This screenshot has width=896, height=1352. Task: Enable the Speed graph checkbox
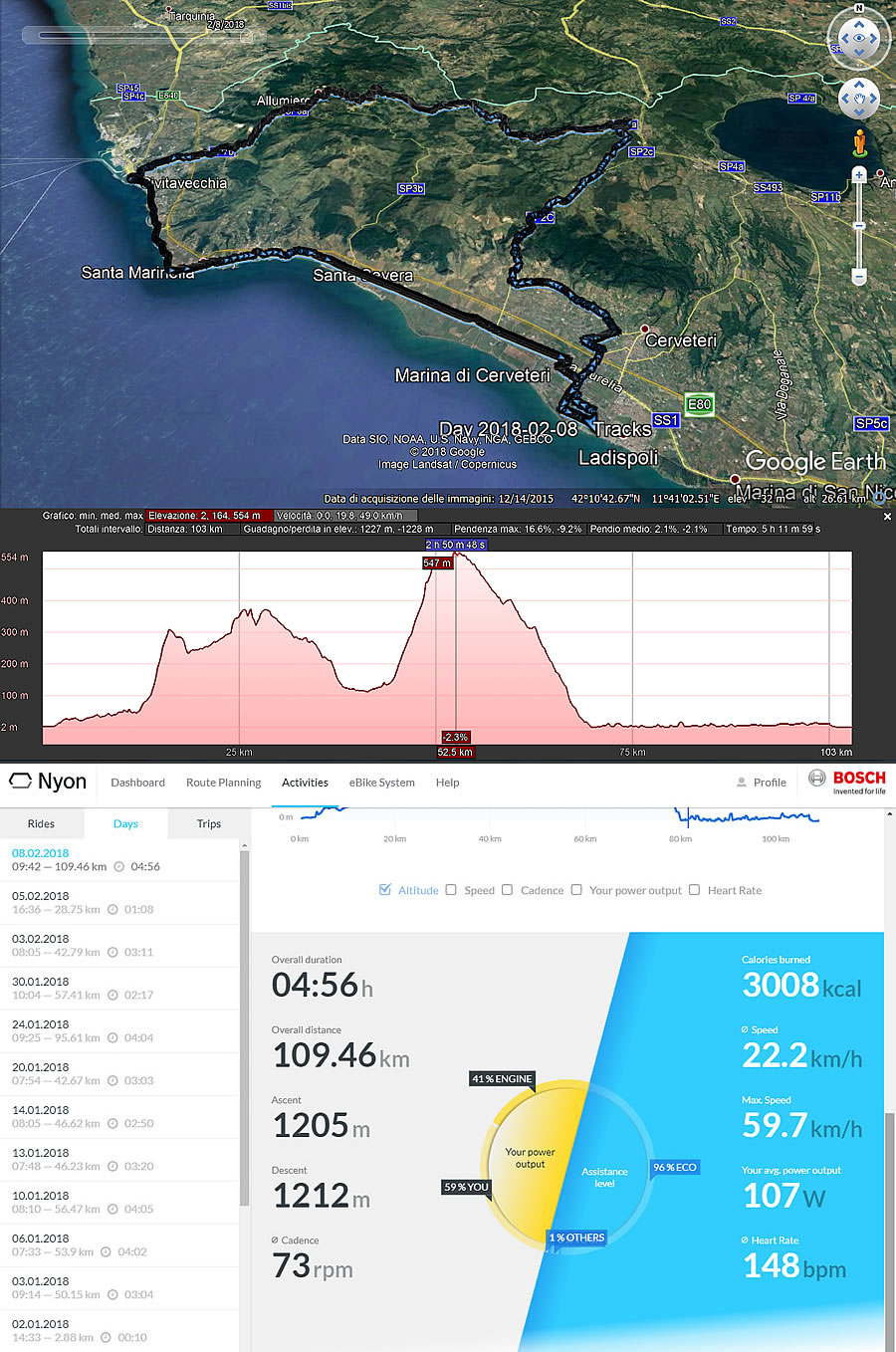coord(451,890)
